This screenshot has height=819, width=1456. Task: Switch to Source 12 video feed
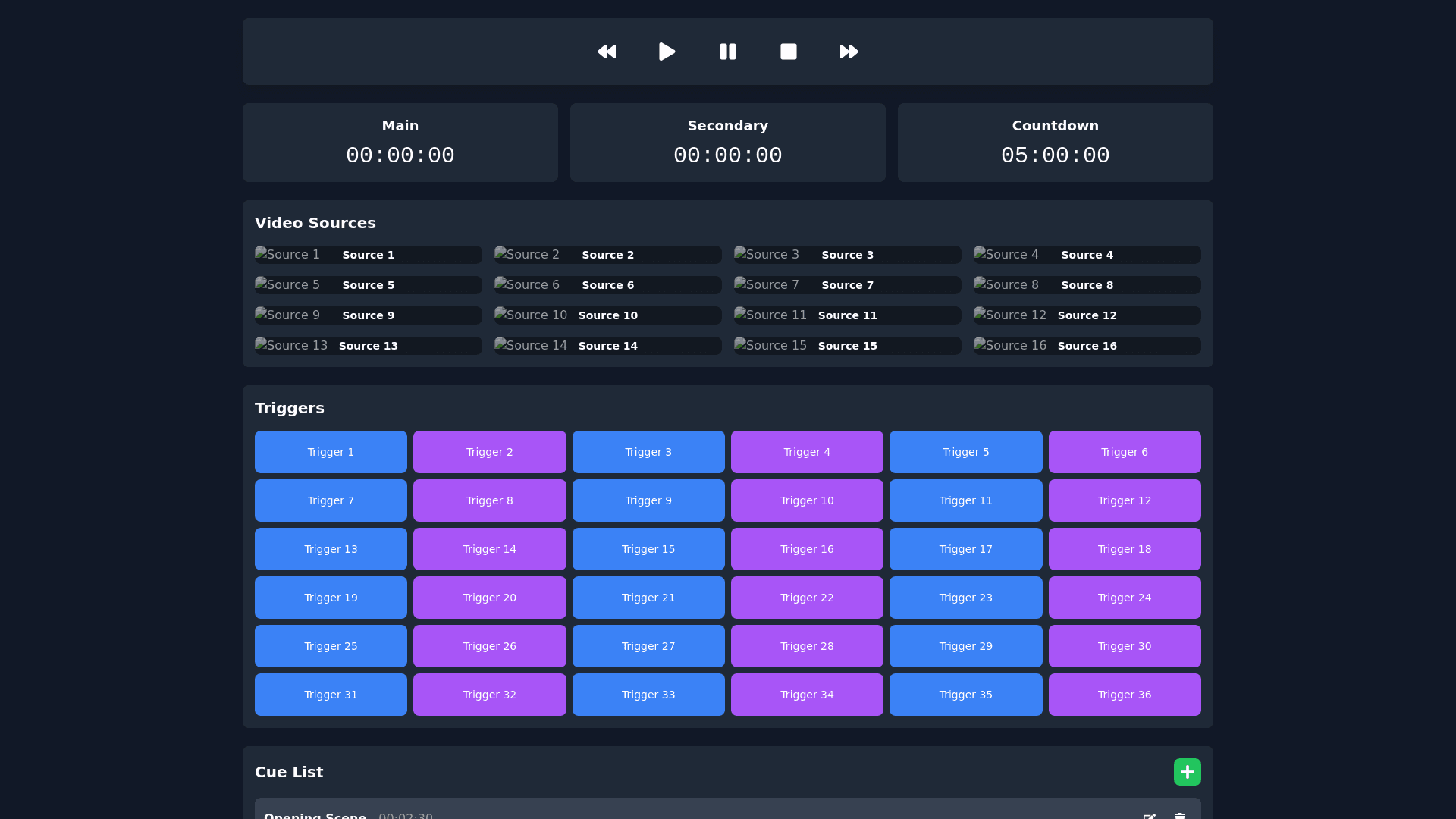pos(1087,315)
